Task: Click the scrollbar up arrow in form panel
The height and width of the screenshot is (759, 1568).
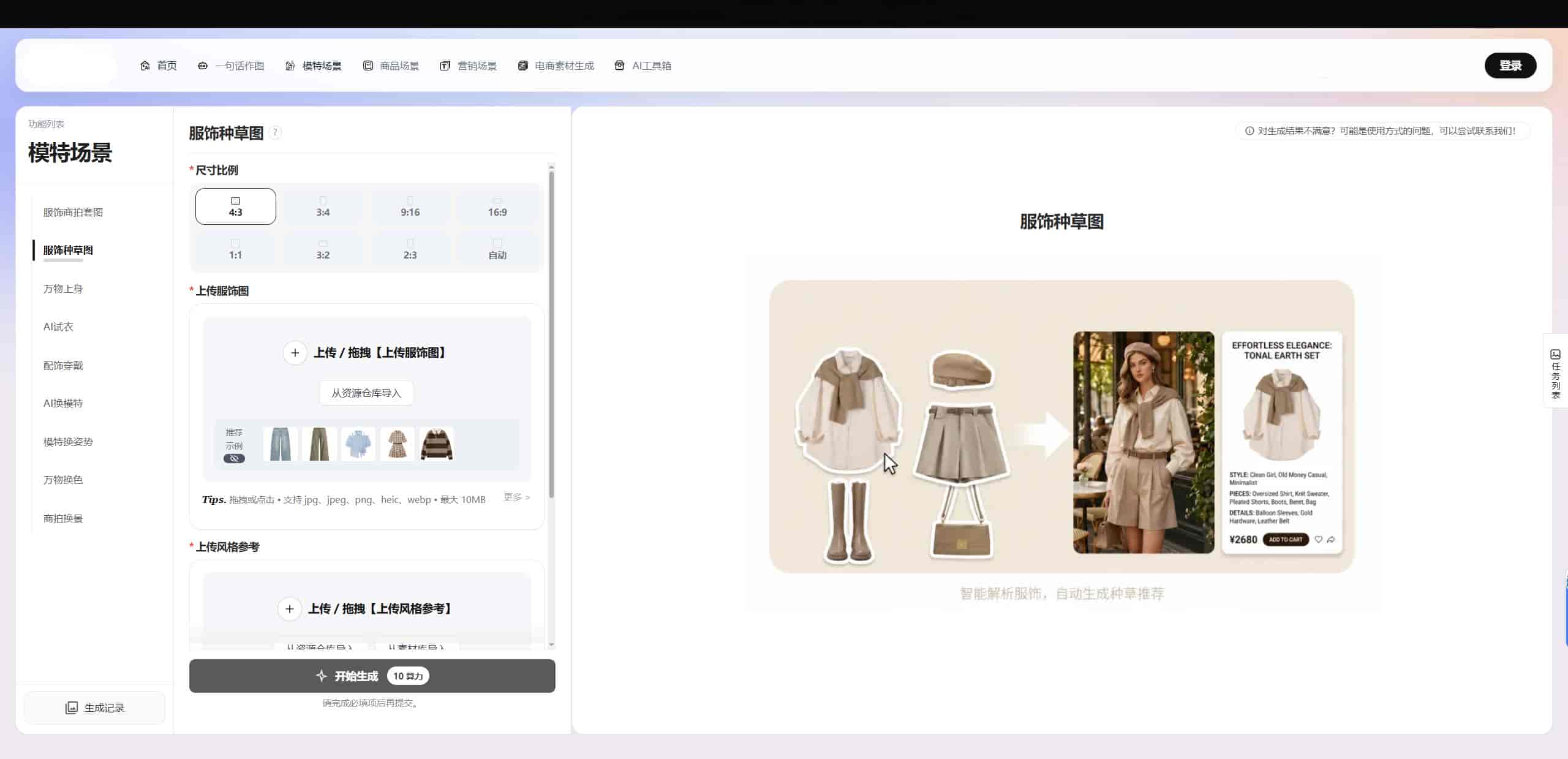Action: [x=551, y=167]
